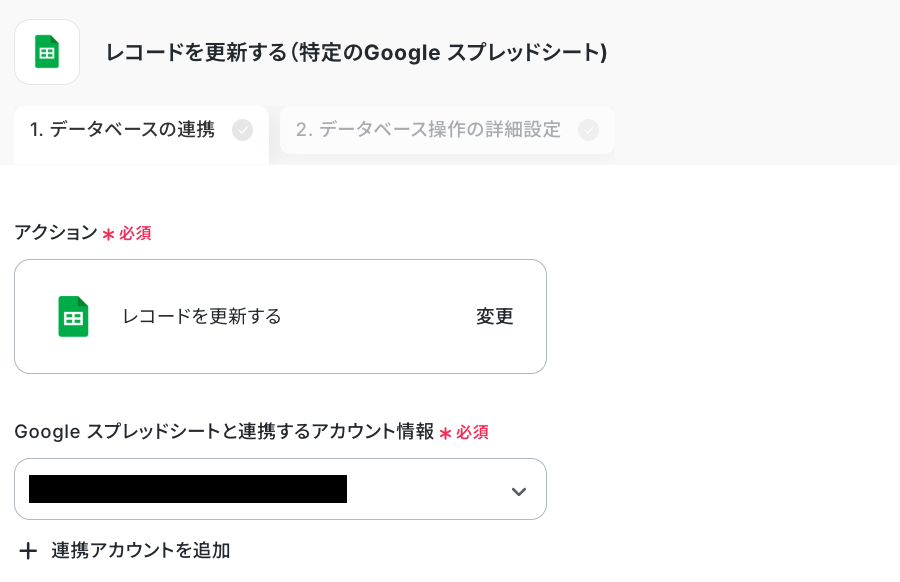Click checkmark icon on データベースの連携 tab
The width and height of the screenshot is (900, 582).
coord(242,130)
